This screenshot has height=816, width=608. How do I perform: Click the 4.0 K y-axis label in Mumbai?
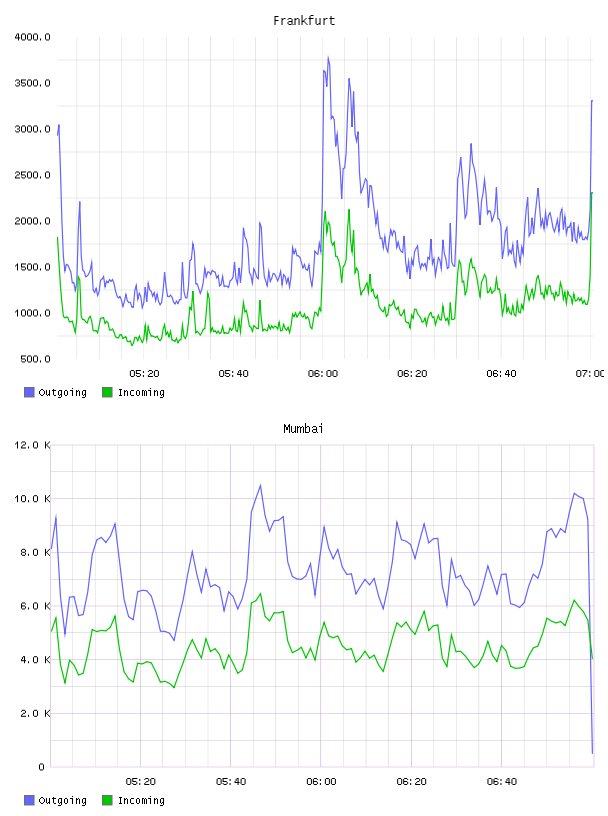(x=35, y=659)
